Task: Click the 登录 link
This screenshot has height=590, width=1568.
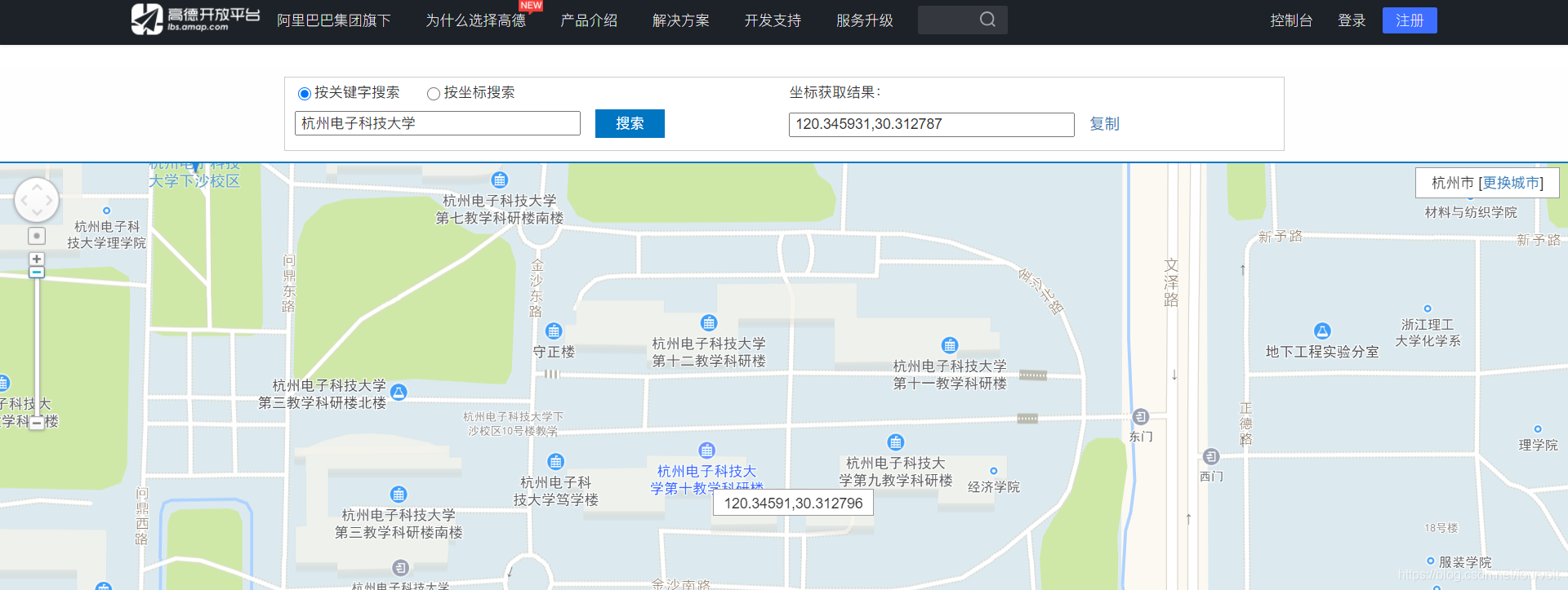Action: coord(1352,20)
